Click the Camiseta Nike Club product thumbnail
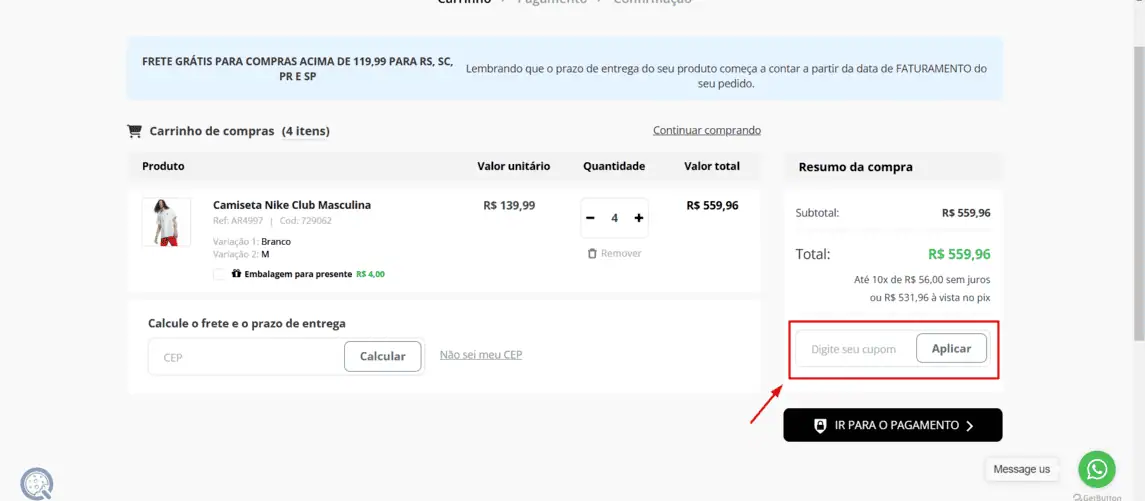 click(166, 222)
